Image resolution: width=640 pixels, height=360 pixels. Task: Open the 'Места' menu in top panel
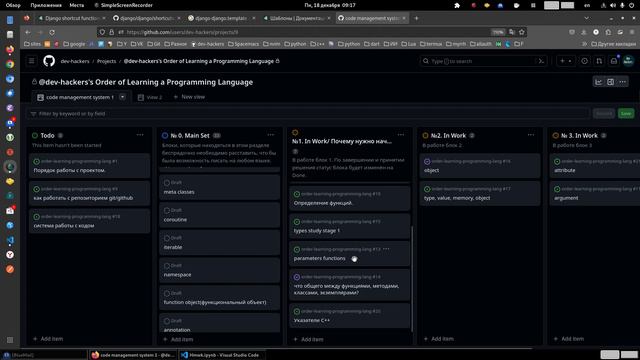[76, 5]
